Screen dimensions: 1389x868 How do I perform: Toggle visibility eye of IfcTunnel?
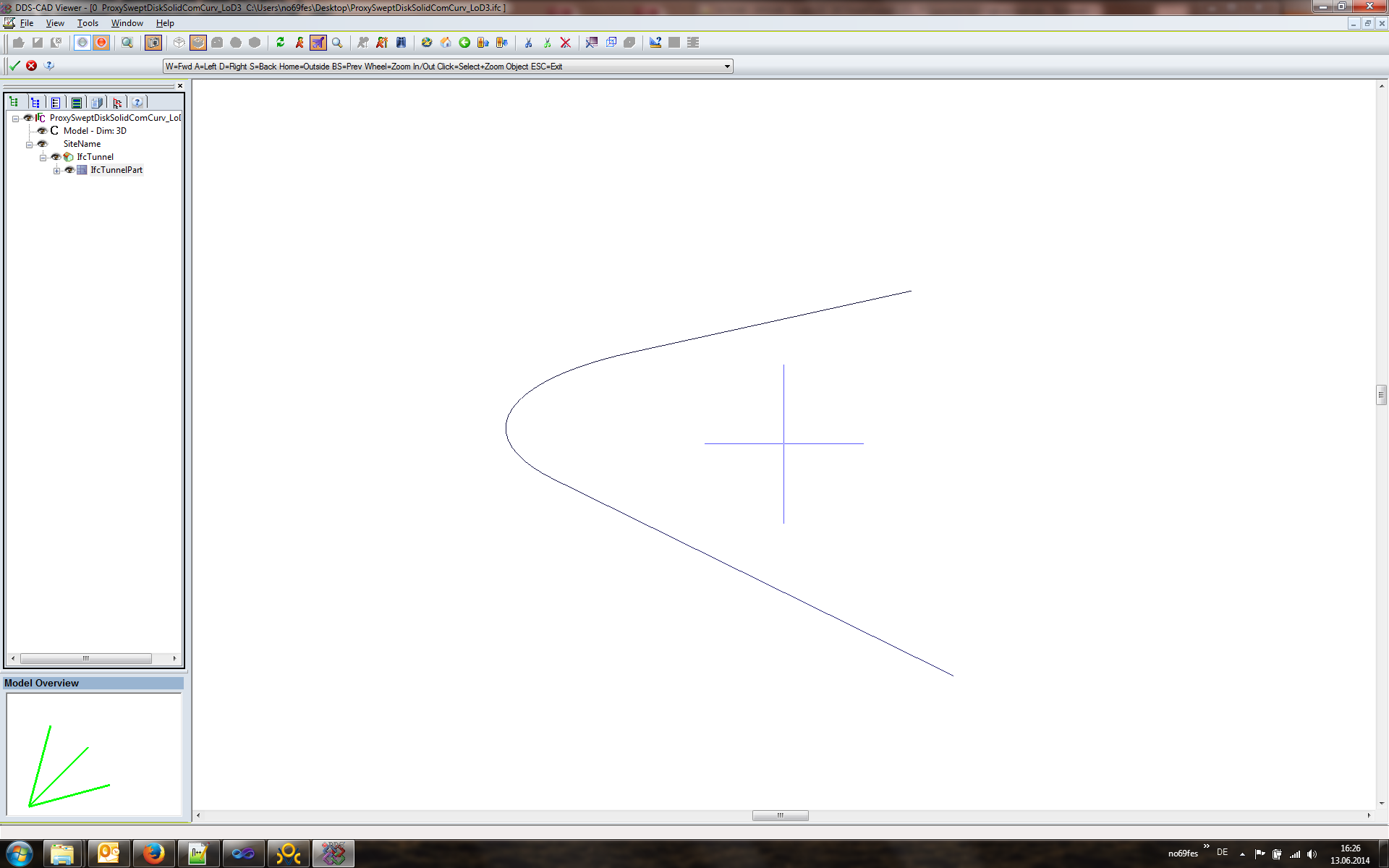pos(56,157)
